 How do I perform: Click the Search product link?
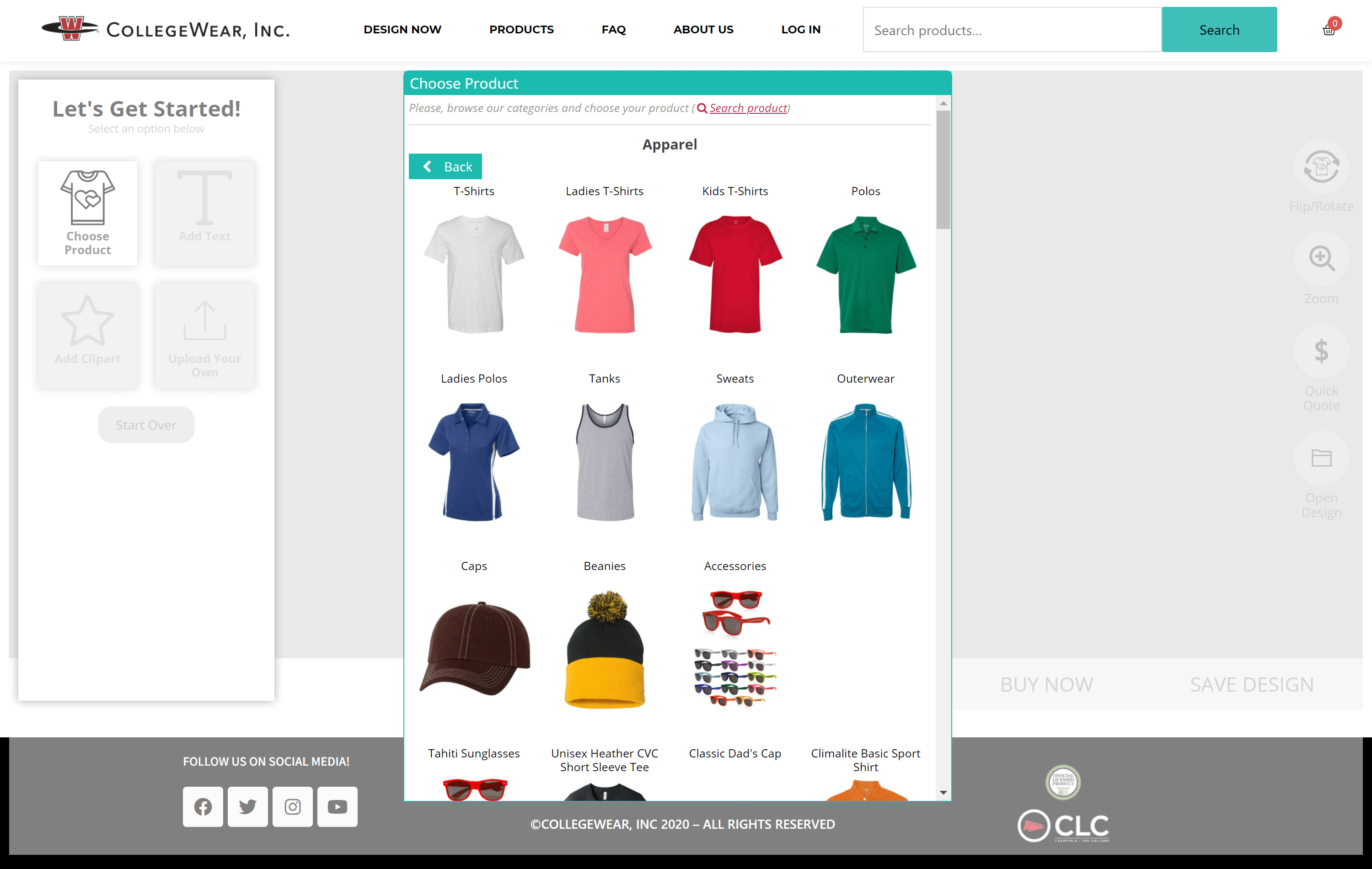[748, 107]
